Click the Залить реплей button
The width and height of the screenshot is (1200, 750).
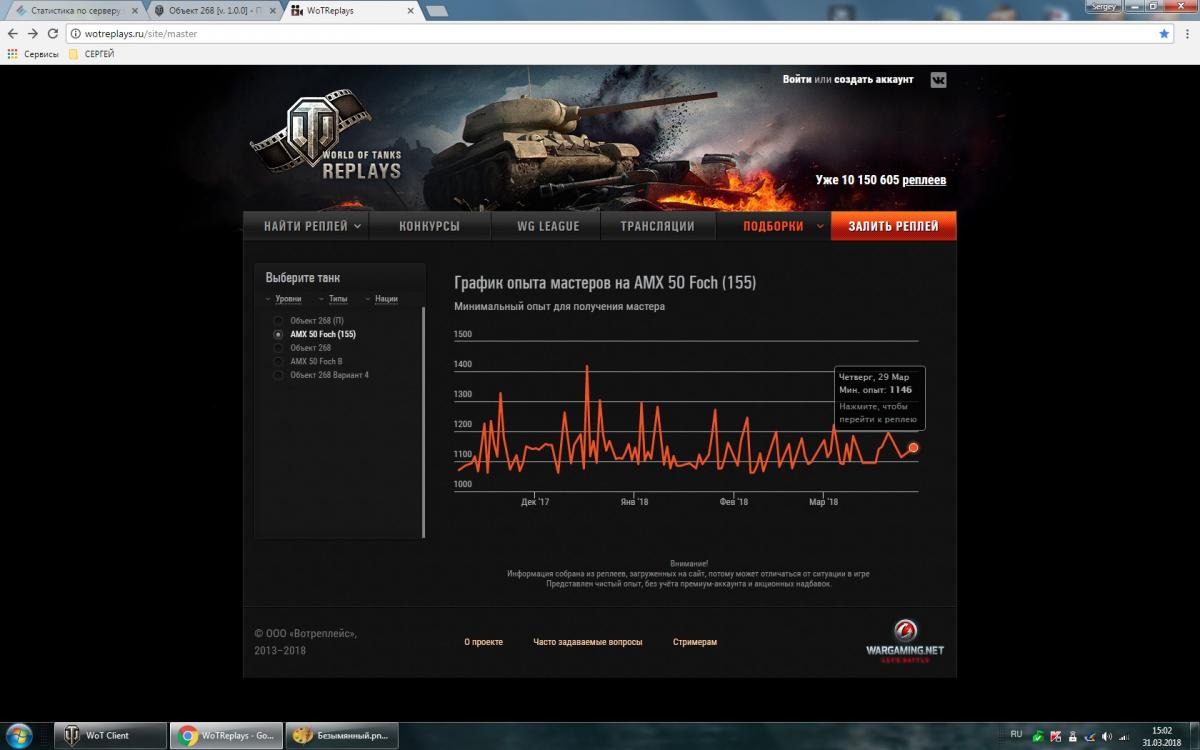[893, 226]
